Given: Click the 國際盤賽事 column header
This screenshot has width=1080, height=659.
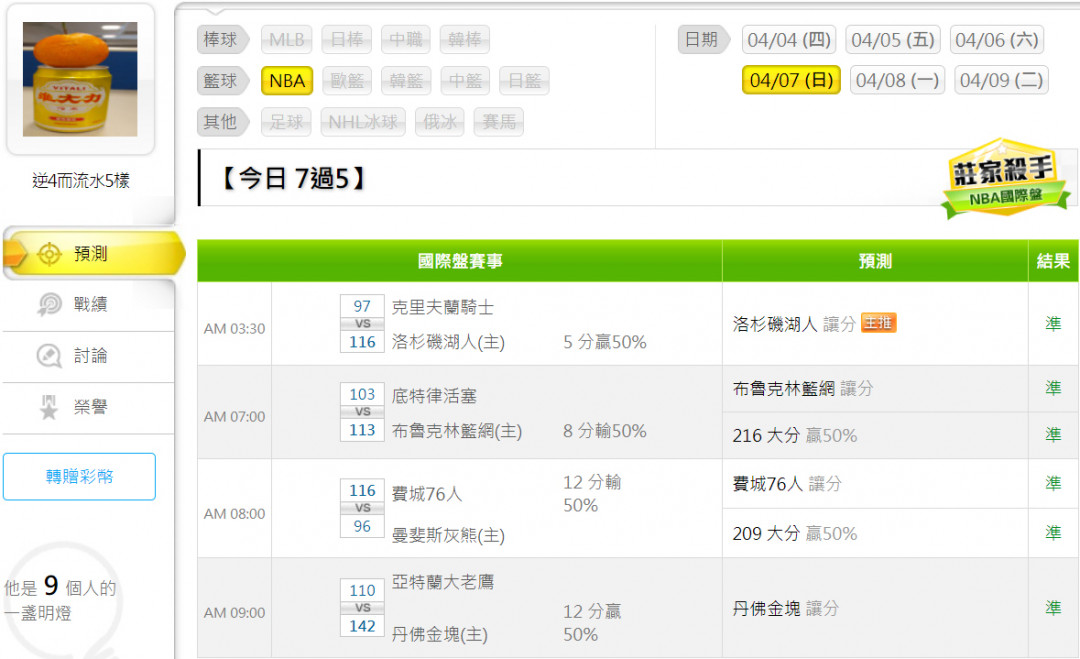Looking at the screenshot, I should [460, 261].
